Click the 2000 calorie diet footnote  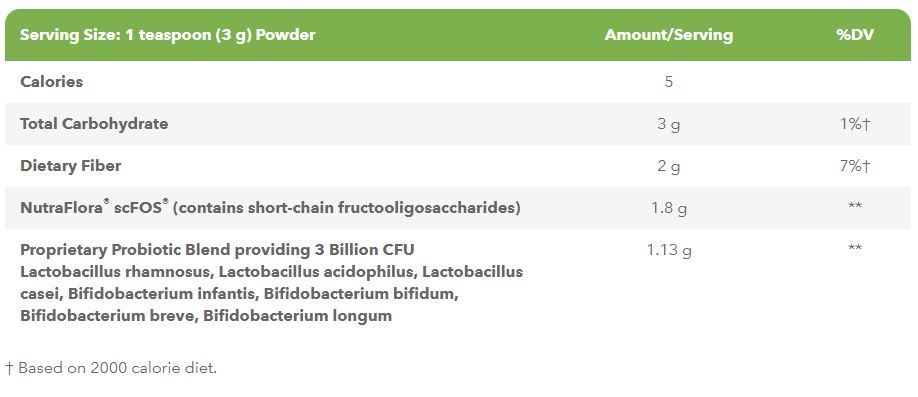(x=111, y=368)
